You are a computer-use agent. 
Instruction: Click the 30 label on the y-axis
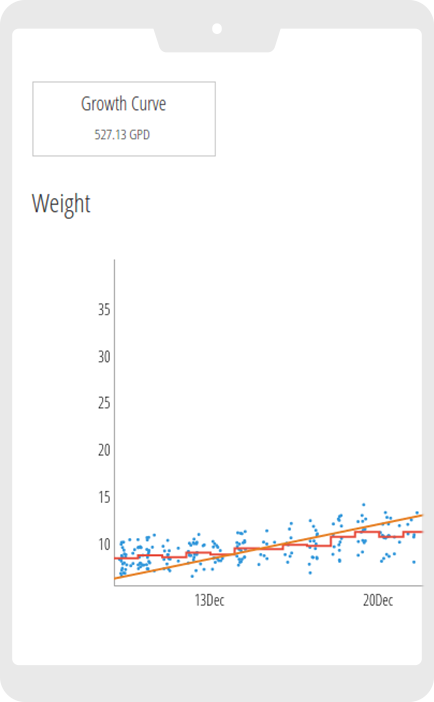pyautogui.click(x=104, y=356)
